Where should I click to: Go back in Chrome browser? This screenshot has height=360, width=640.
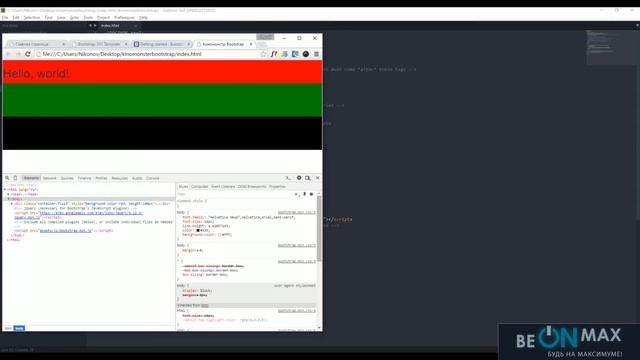[9, 54]
